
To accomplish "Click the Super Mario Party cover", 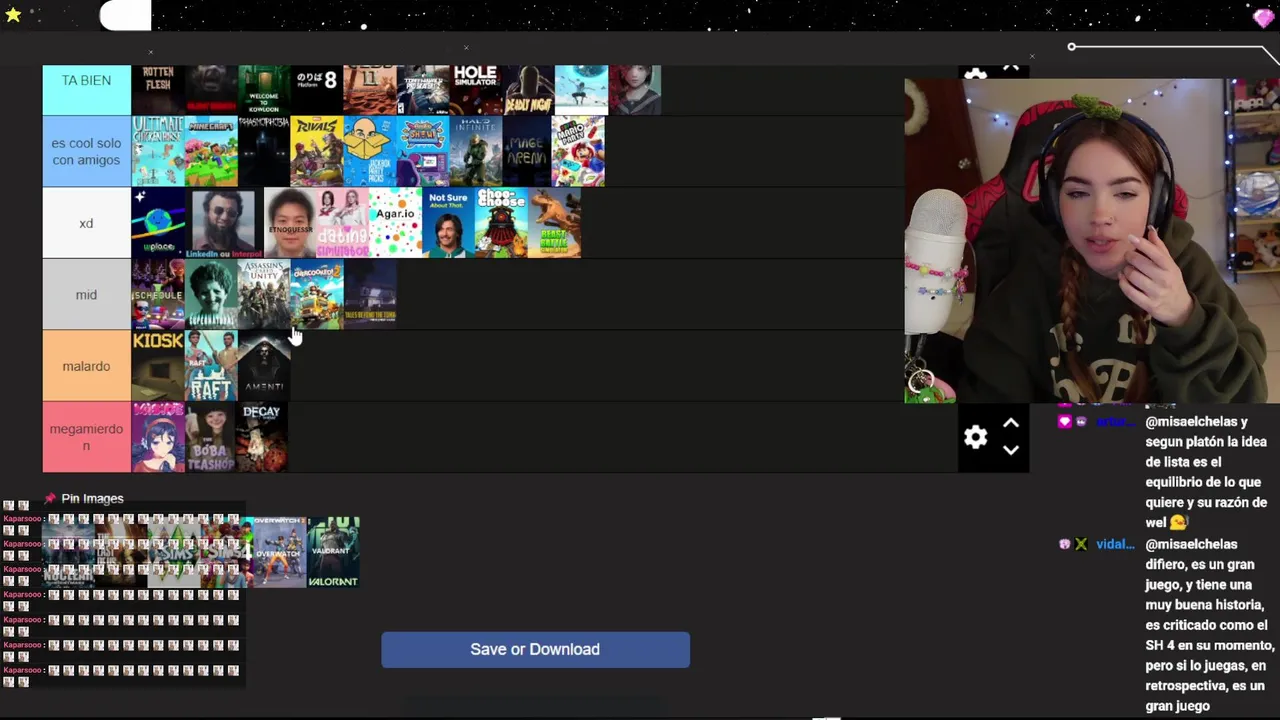I will pos(578,151).
